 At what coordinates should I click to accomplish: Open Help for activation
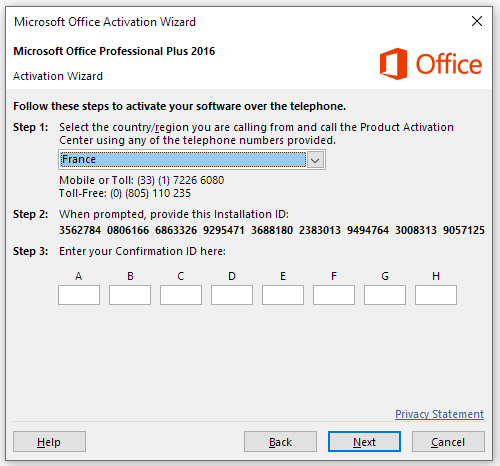coord(49,442)
